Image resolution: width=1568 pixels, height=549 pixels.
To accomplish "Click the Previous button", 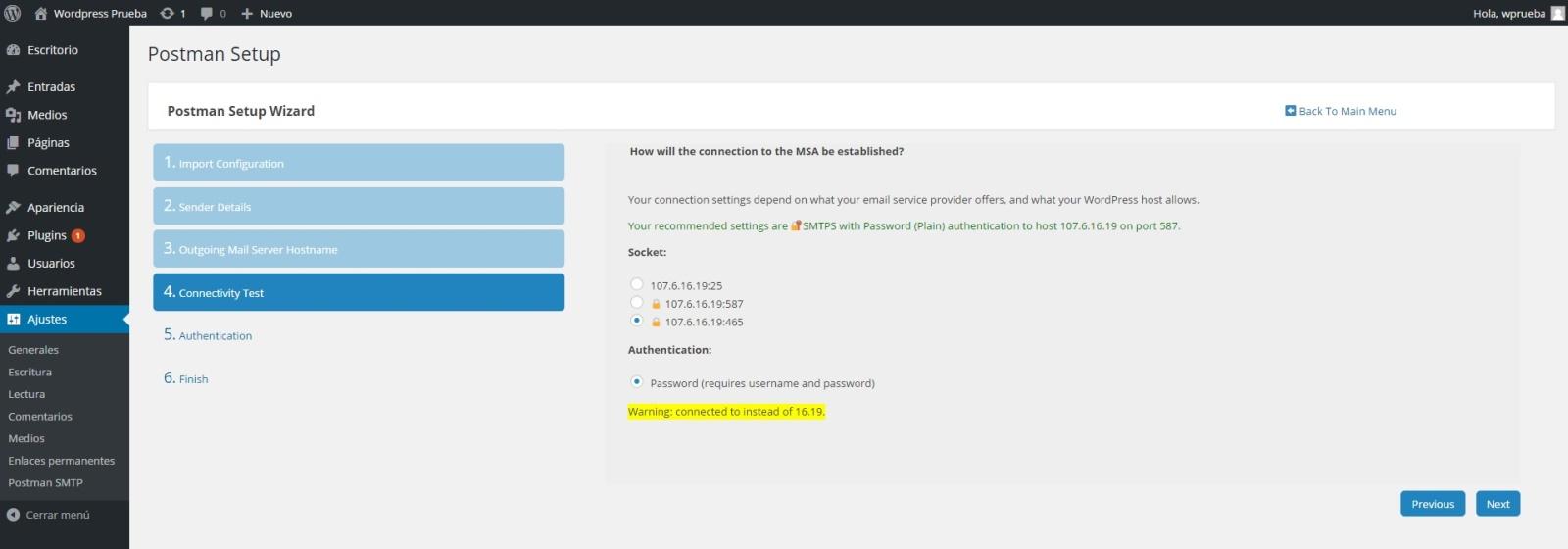I will pyautogui.click(x=1433, y=504).
